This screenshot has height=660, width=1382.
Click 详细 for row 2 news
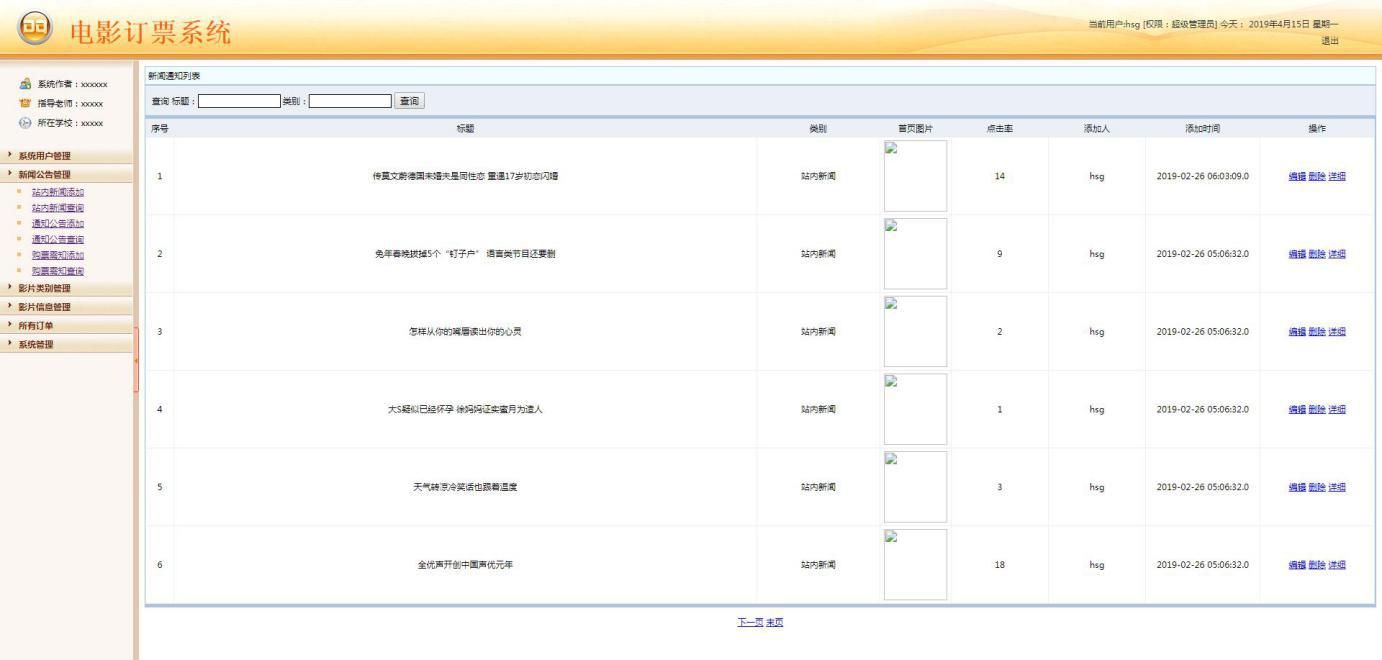point(1336,254)
